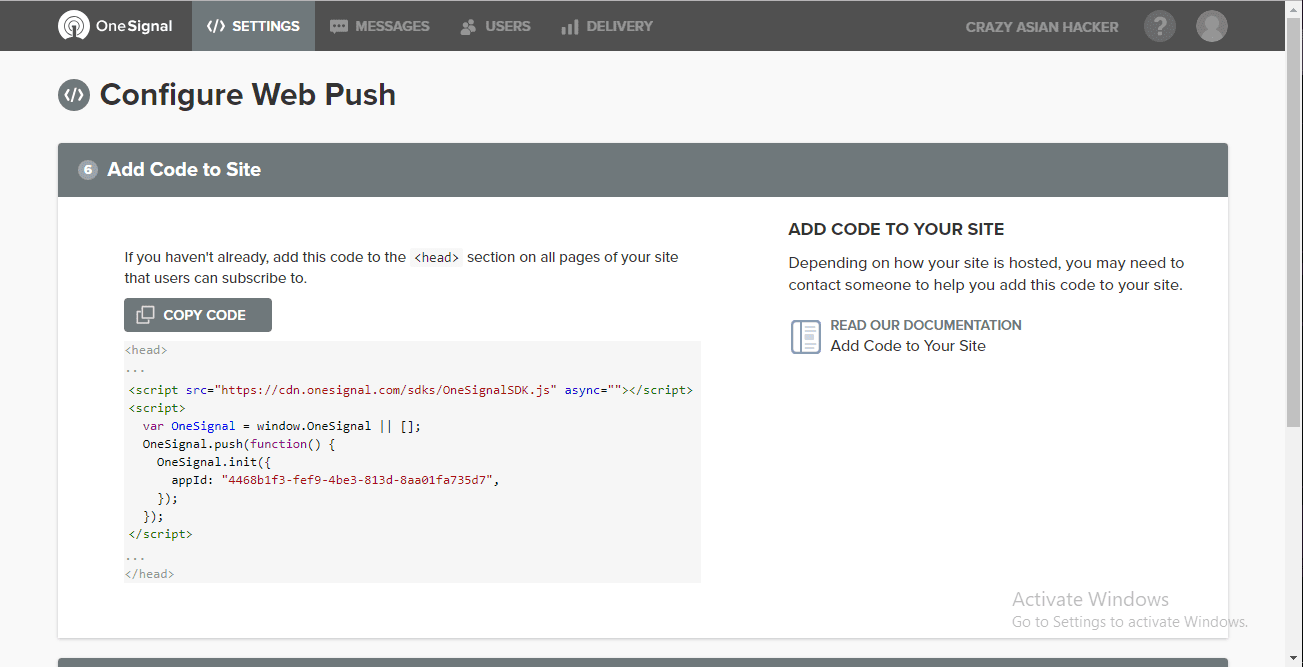
Task: Click the step 6 numbered badge
Action: click(87, 169)
